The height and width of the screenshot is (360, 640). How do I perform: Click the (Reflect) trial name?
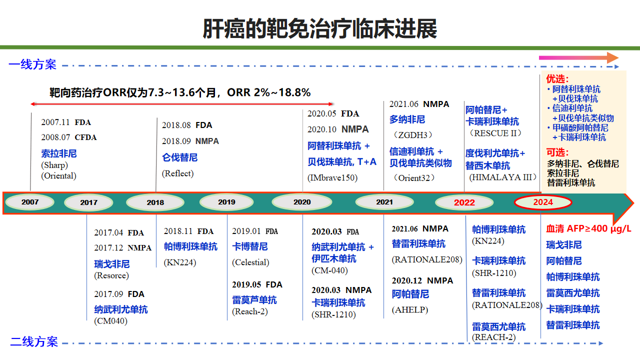178,173
